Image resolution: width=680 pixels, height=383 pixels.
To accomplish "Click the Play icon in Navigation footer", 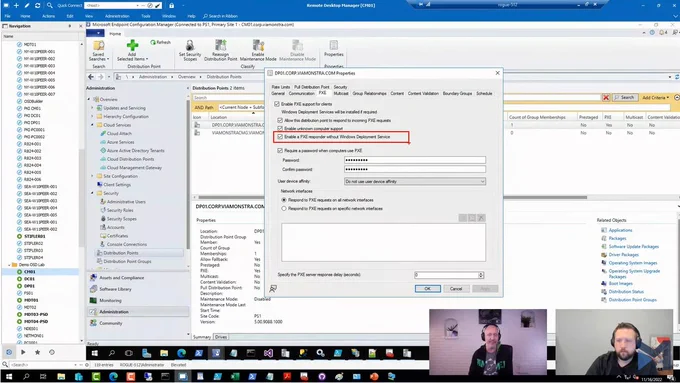I will pyautogui.click(x=23, y=352).
